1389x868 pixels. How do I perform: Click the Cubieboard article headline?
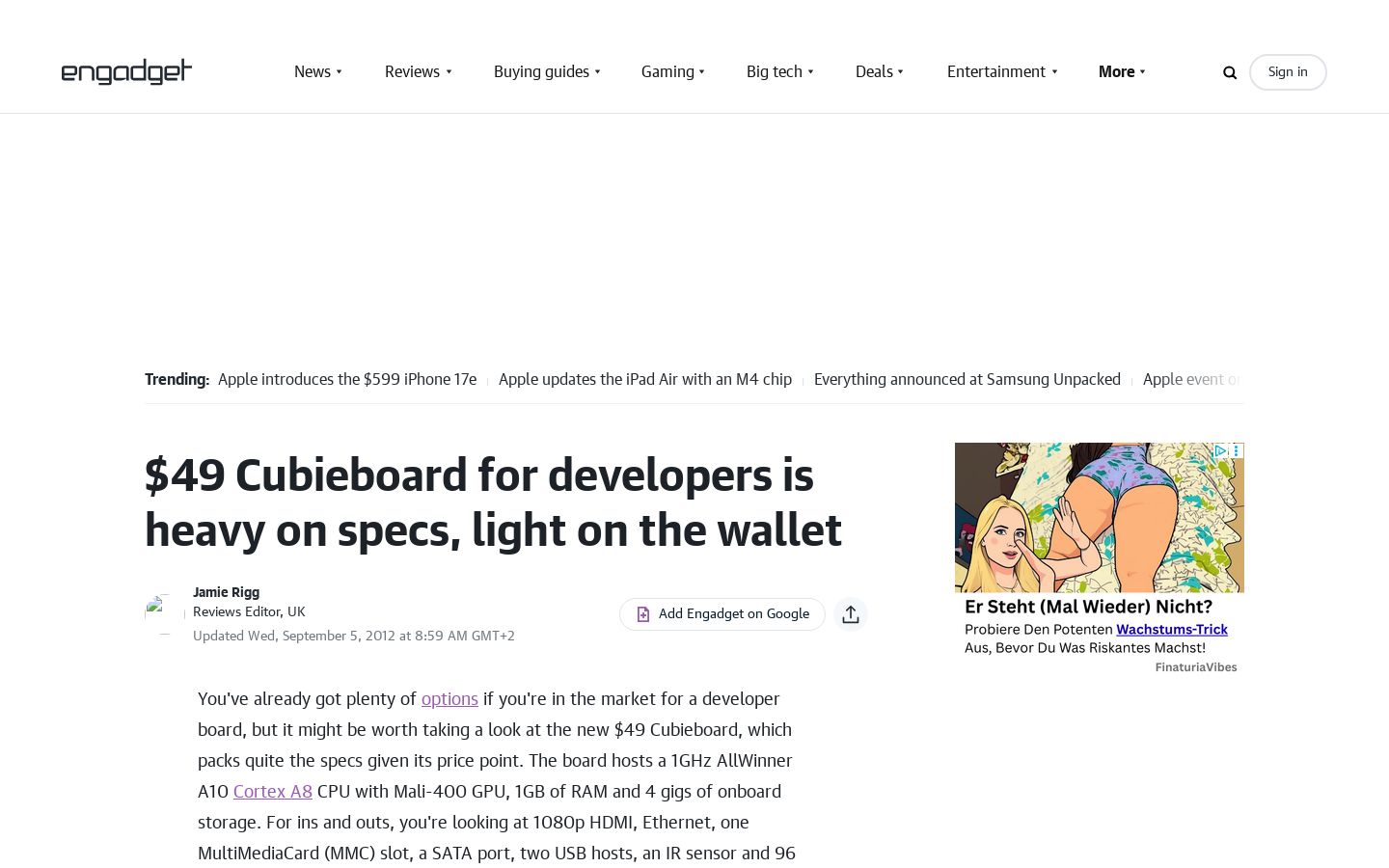coord(493,502)
